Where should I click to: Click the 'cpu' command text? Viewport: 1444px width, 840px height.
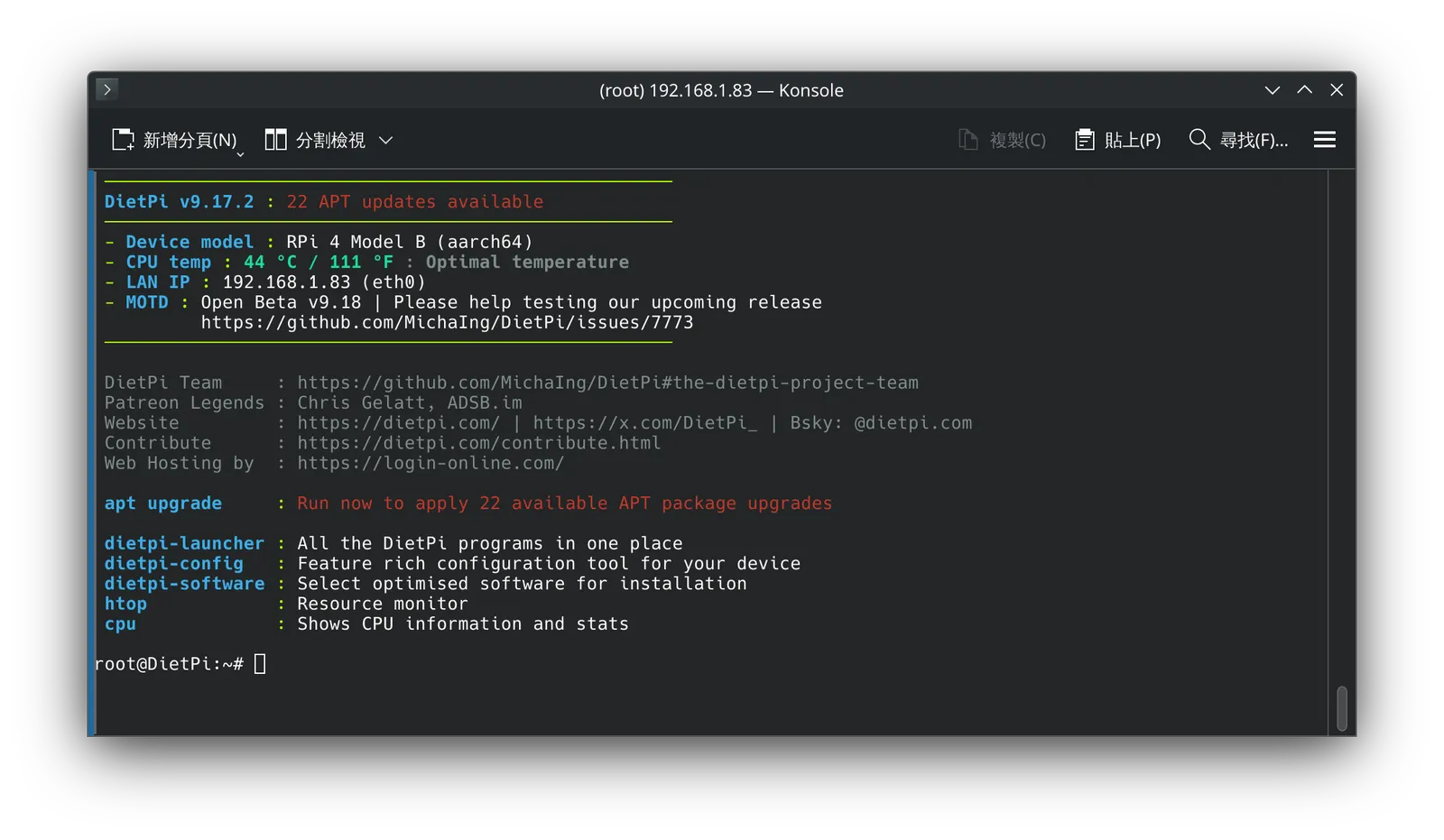coord(120,624)
